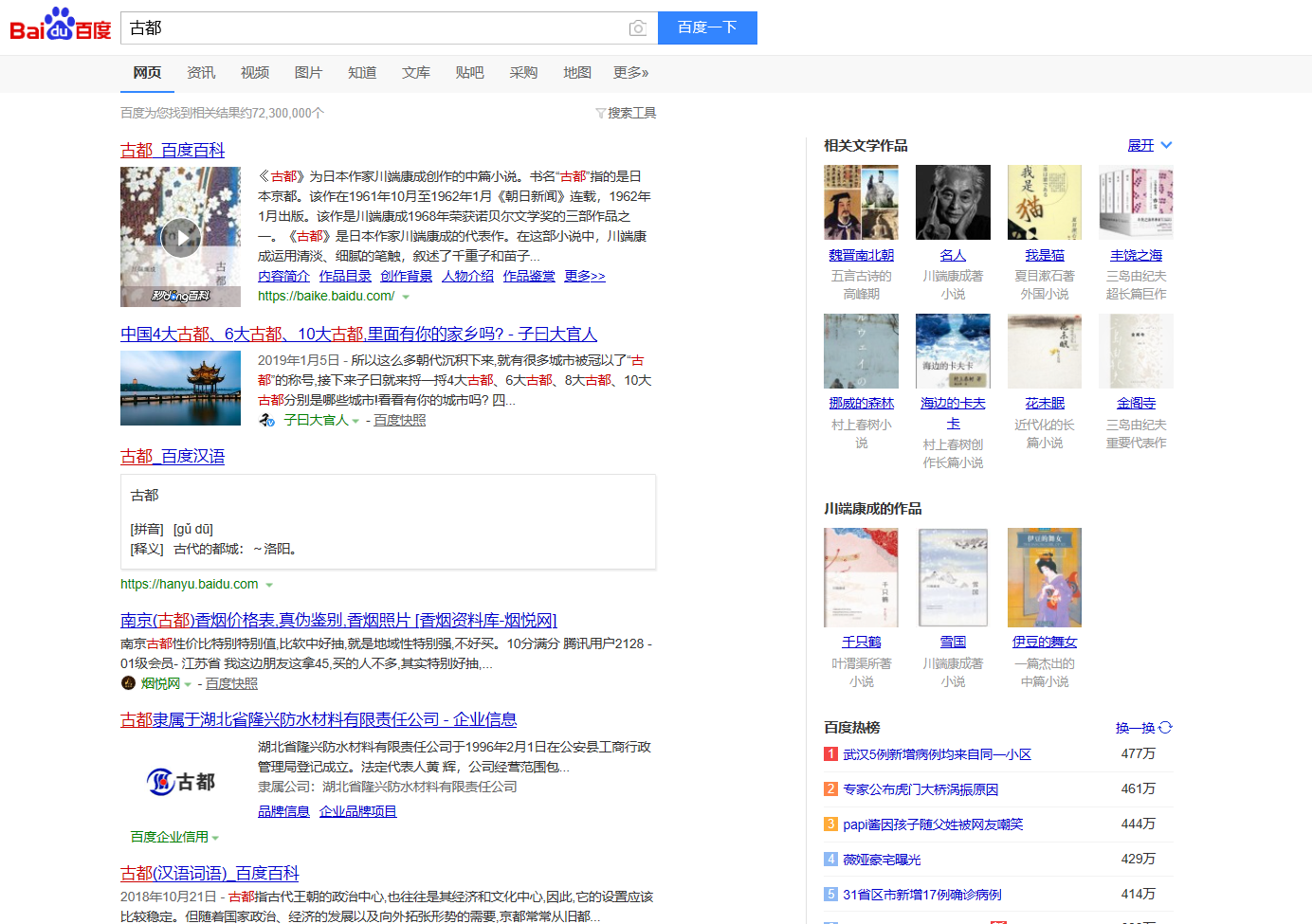Click the refresh icon next to 换一换
The width and height of the screenshot is (1312, 924).
(x=1166, y=728)
